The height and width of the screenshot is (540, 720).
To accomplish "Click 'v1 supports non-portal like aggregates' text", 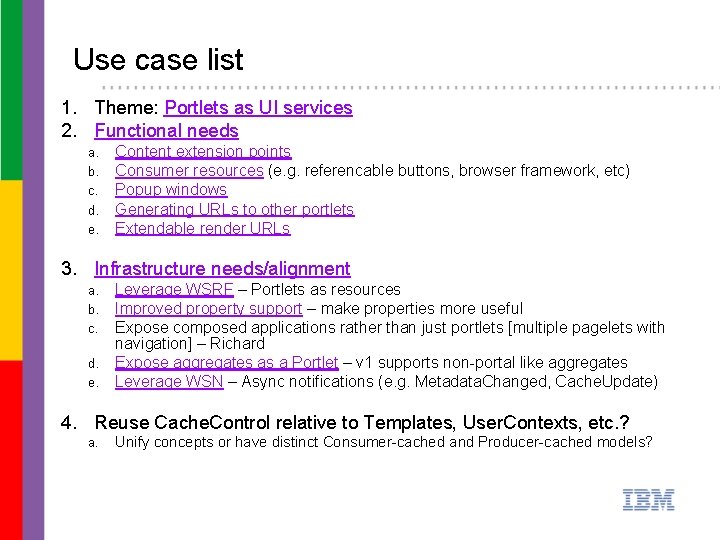I will pos(491,362).
